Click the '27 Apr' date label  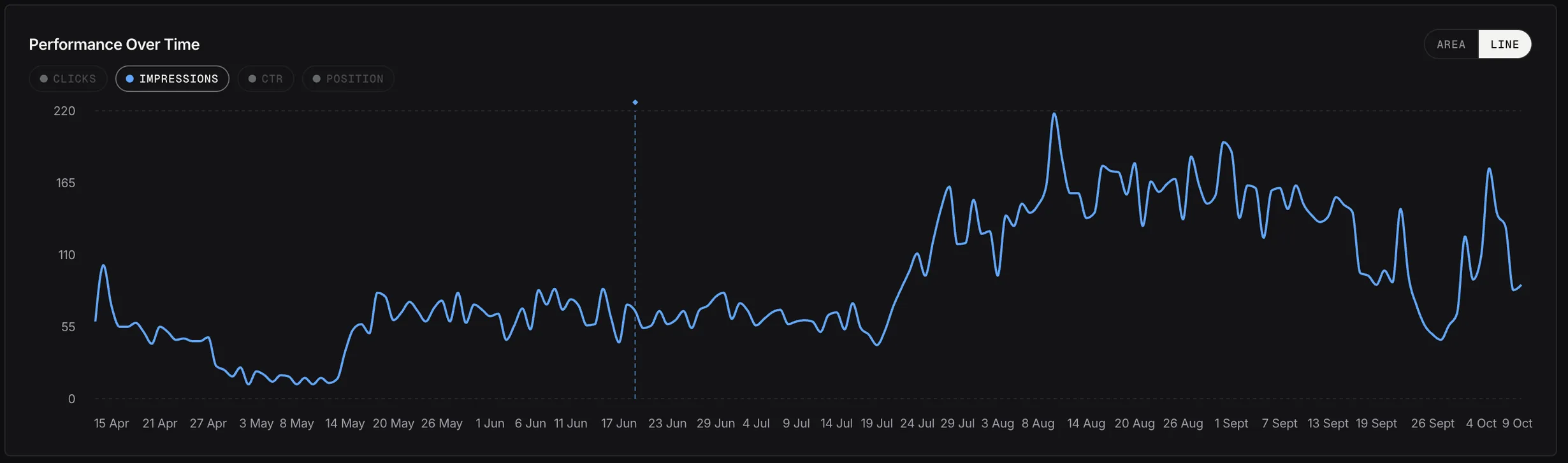208,424
